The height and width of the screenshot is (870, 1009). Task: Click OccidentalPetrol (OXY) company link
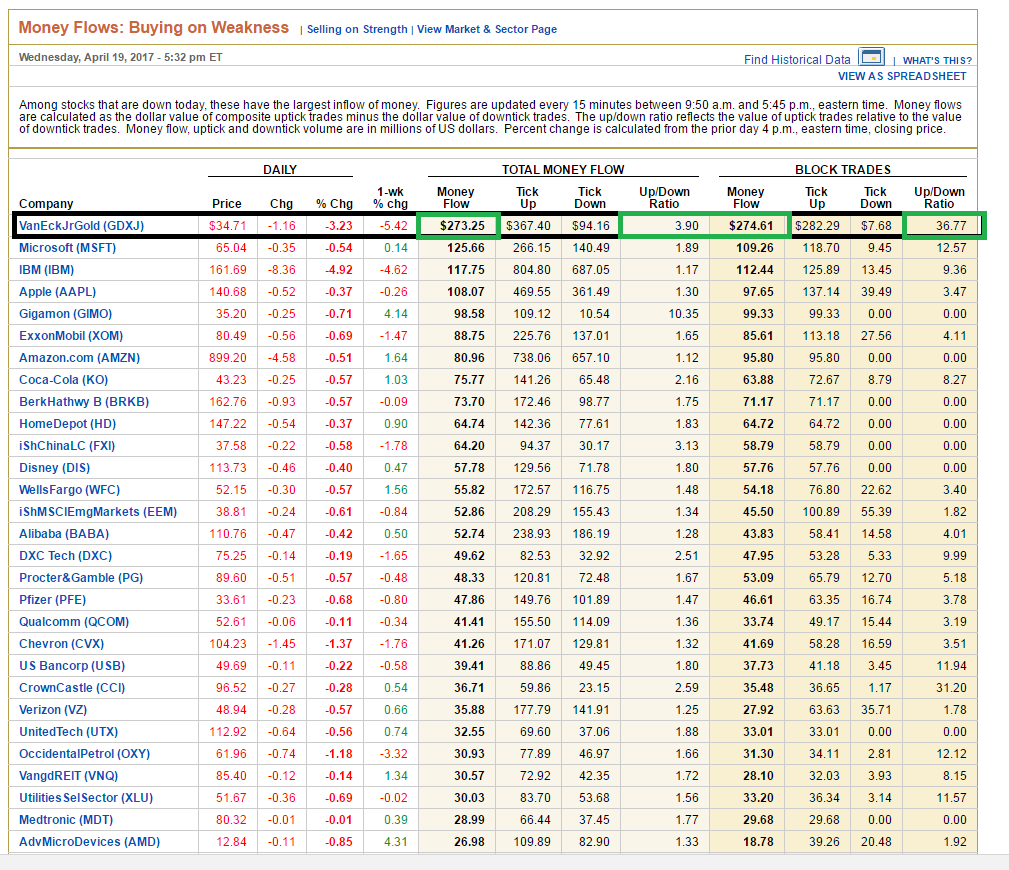coord(84,754)
